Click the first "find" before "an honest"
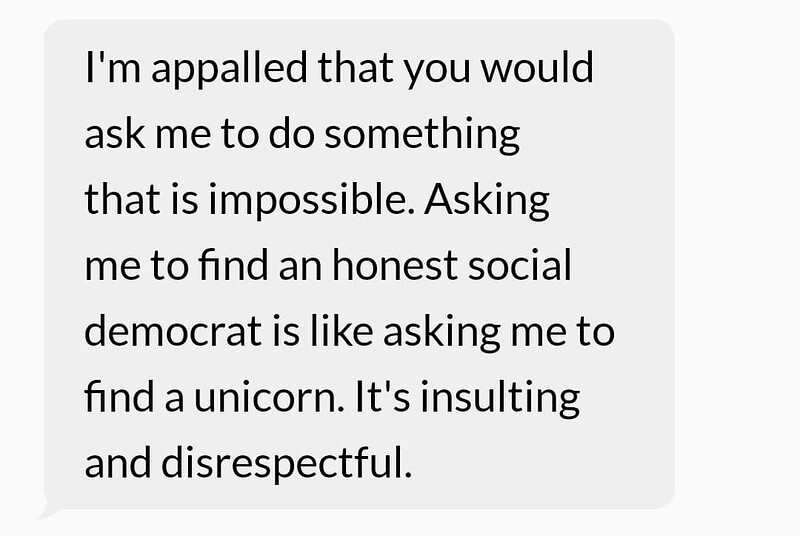 click(x=233, y=265)
